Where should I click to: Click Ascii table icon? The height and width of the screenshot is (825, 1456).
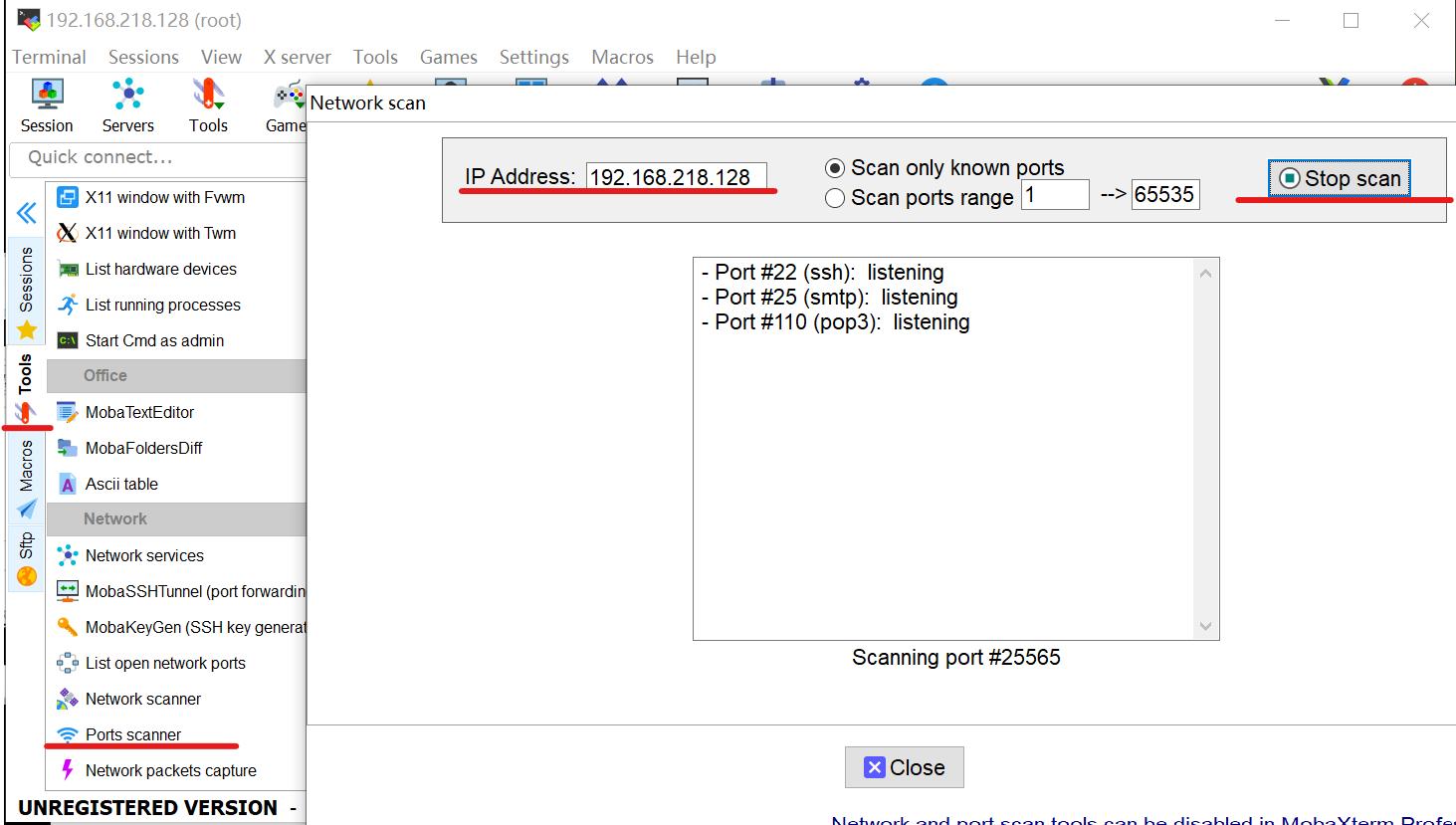67,484
